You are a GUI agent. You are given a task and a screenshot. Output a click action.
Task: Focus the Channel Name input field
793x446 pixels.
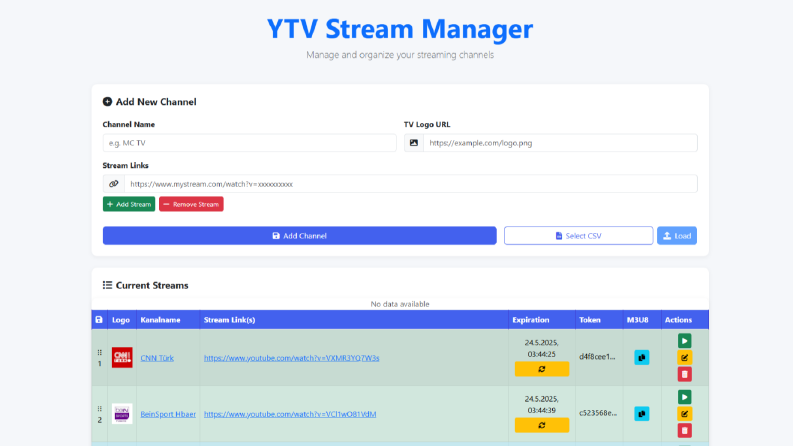[249, 143]
